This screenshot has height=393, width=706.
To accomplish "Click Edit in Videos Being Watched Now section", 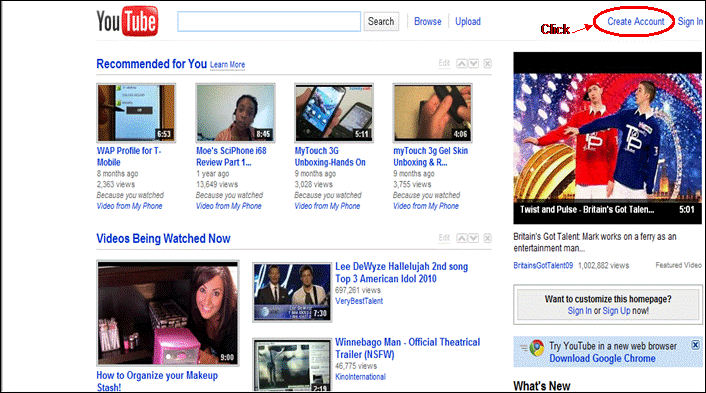I will click(444, 238).
